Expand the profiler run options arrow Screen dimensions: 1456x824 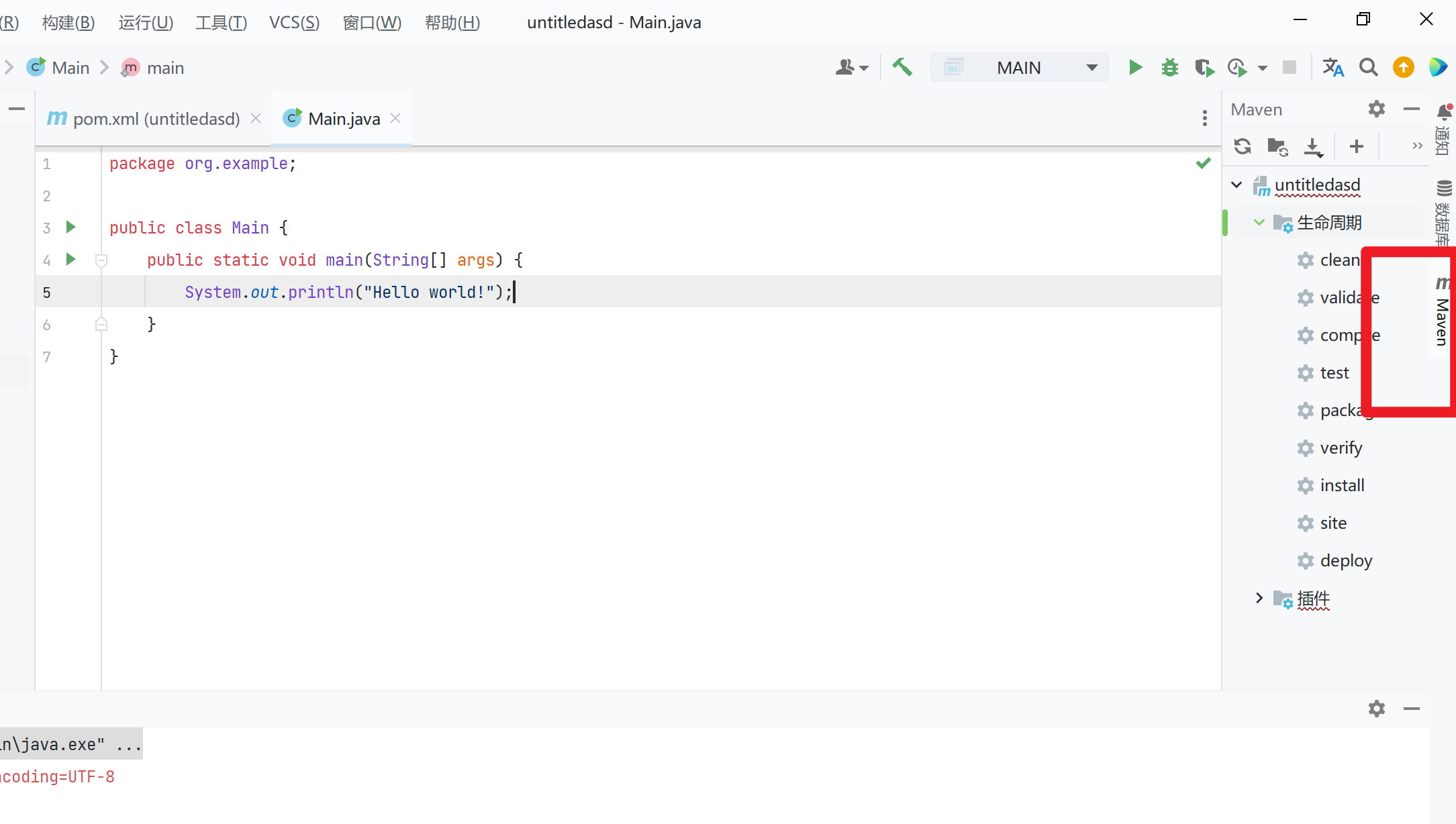click(x=1263, y=68)
